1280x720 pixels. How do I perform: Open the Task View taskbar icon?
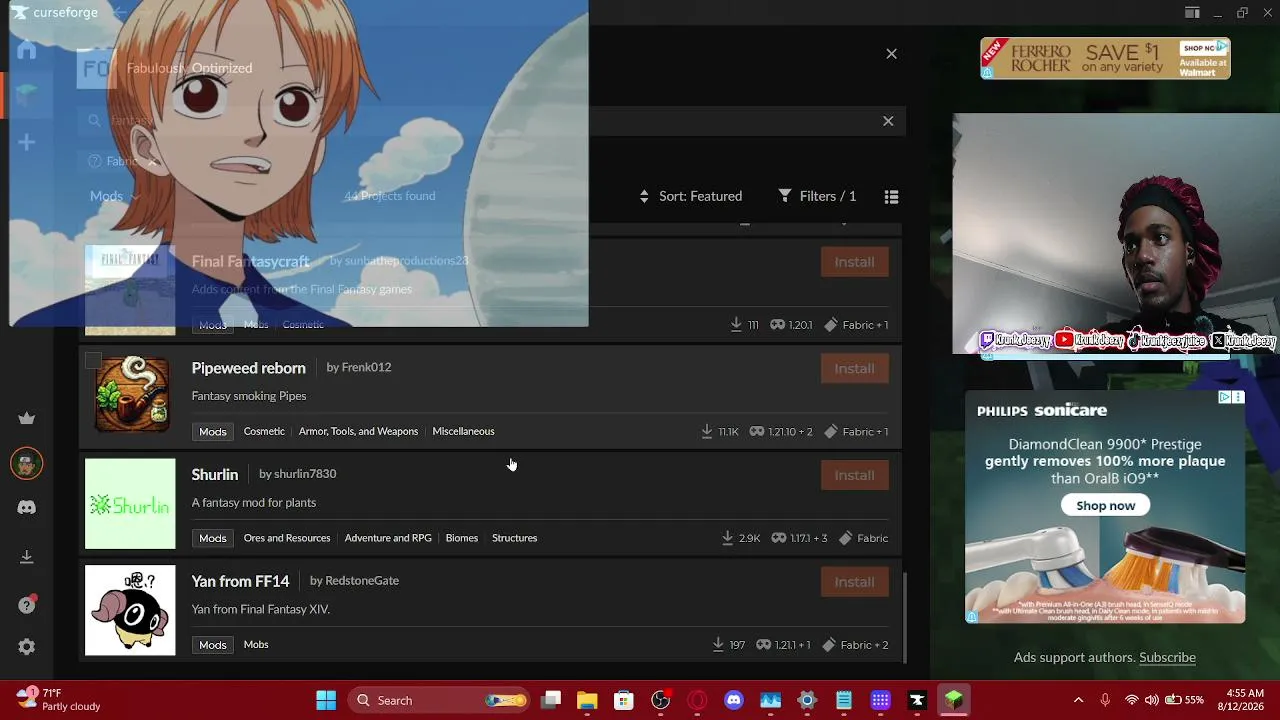click(x=551, y=700)
